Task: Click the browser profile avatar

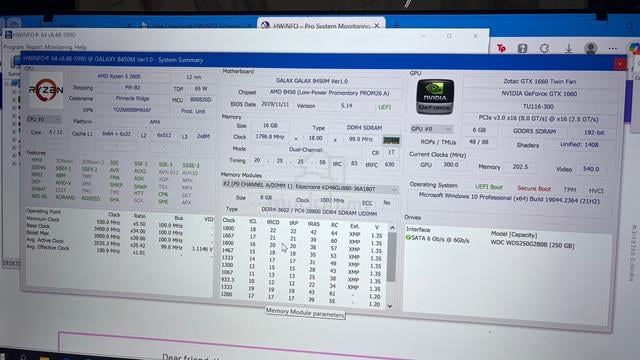Action: click(591, 48)
